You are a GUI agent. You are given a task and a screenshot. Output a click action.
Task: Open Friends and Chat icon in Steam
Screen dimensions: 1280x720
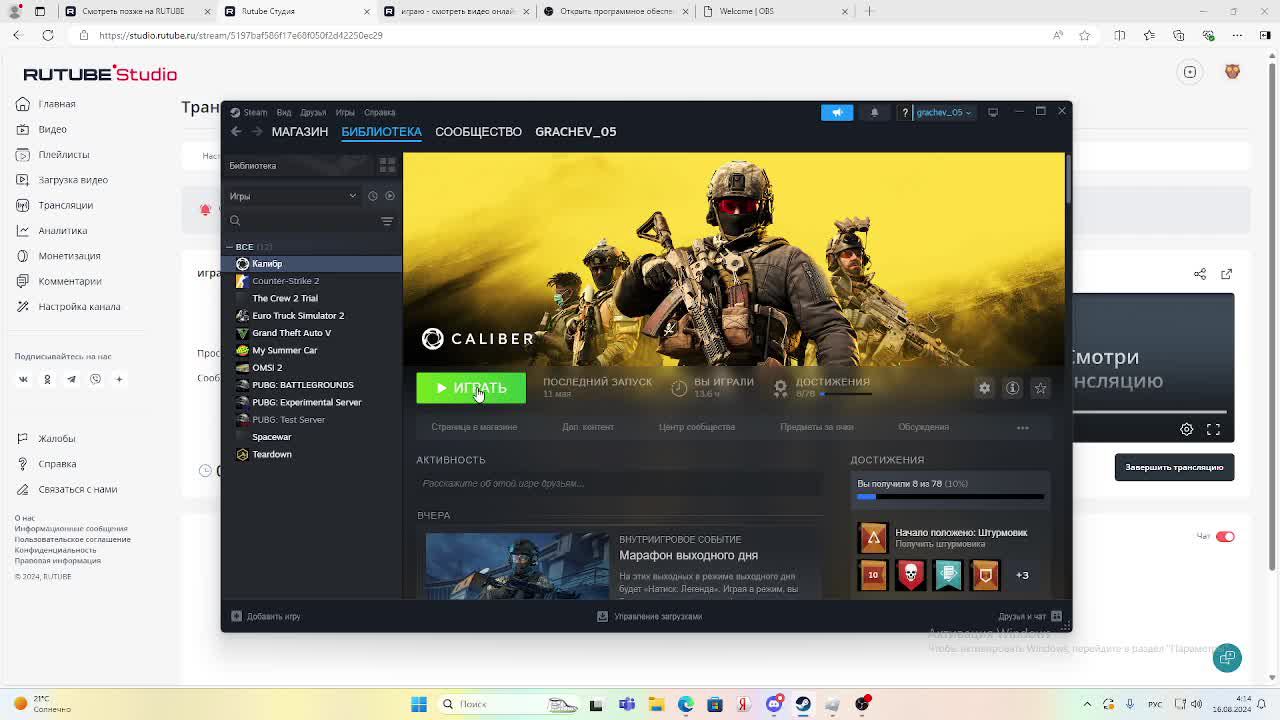point(1056,616)
